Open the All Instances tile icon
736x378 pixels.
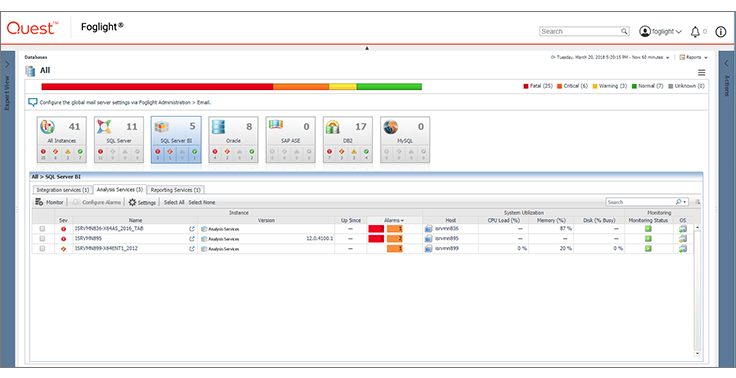(x=47, y=127)
